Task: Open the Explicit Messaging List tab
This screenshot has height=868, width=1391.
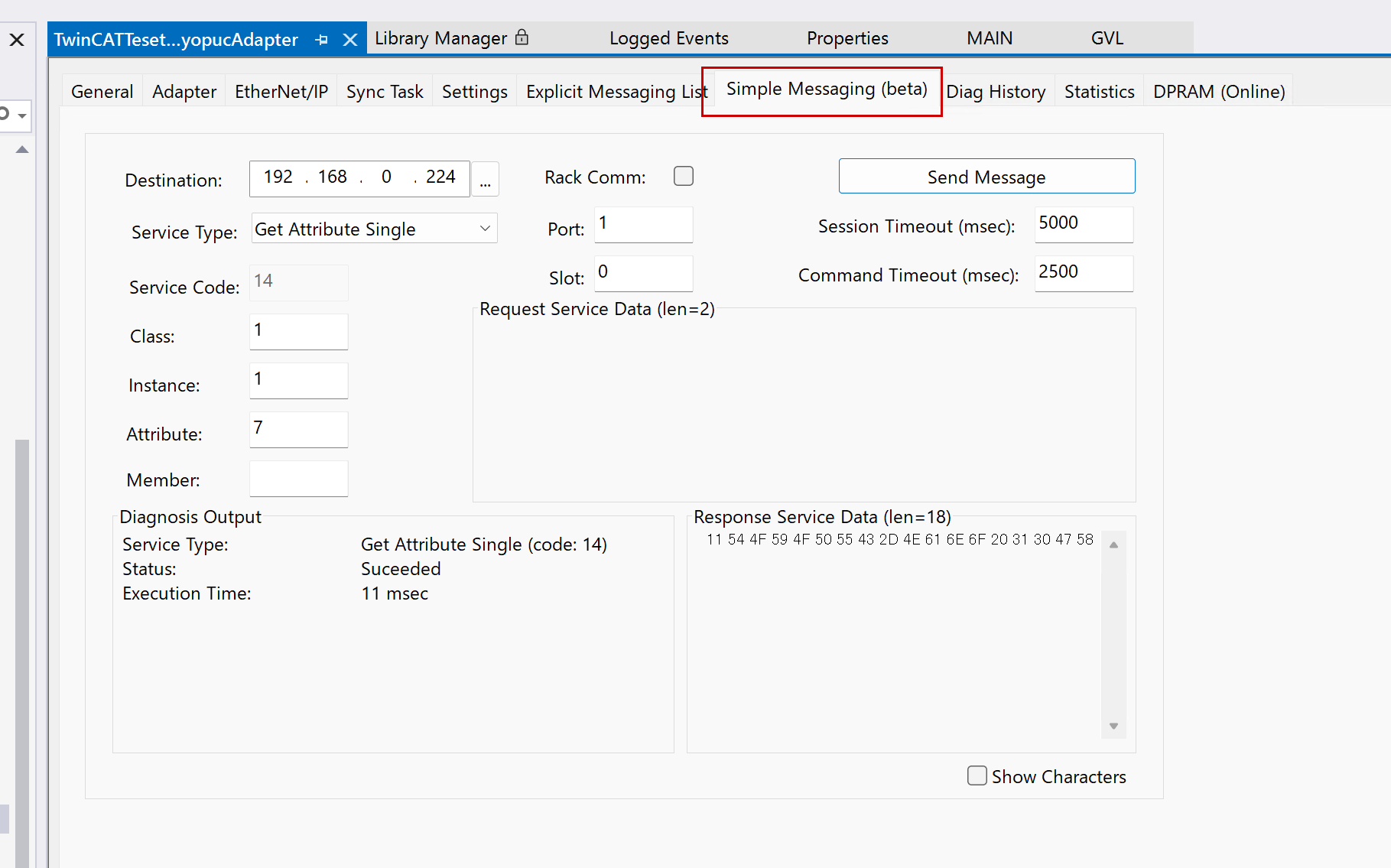Action: (x=616, y=92)
